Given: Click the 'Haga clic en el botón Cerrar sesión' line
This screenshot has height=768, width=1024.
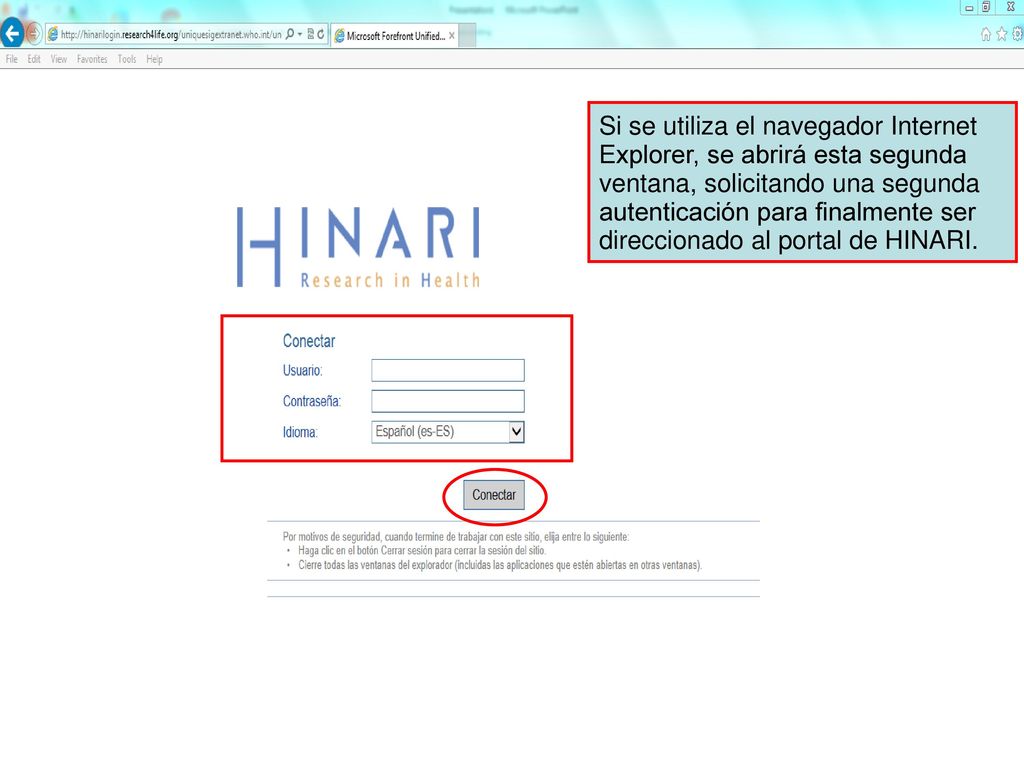Looking at the screenshot, I should (422, 551).
